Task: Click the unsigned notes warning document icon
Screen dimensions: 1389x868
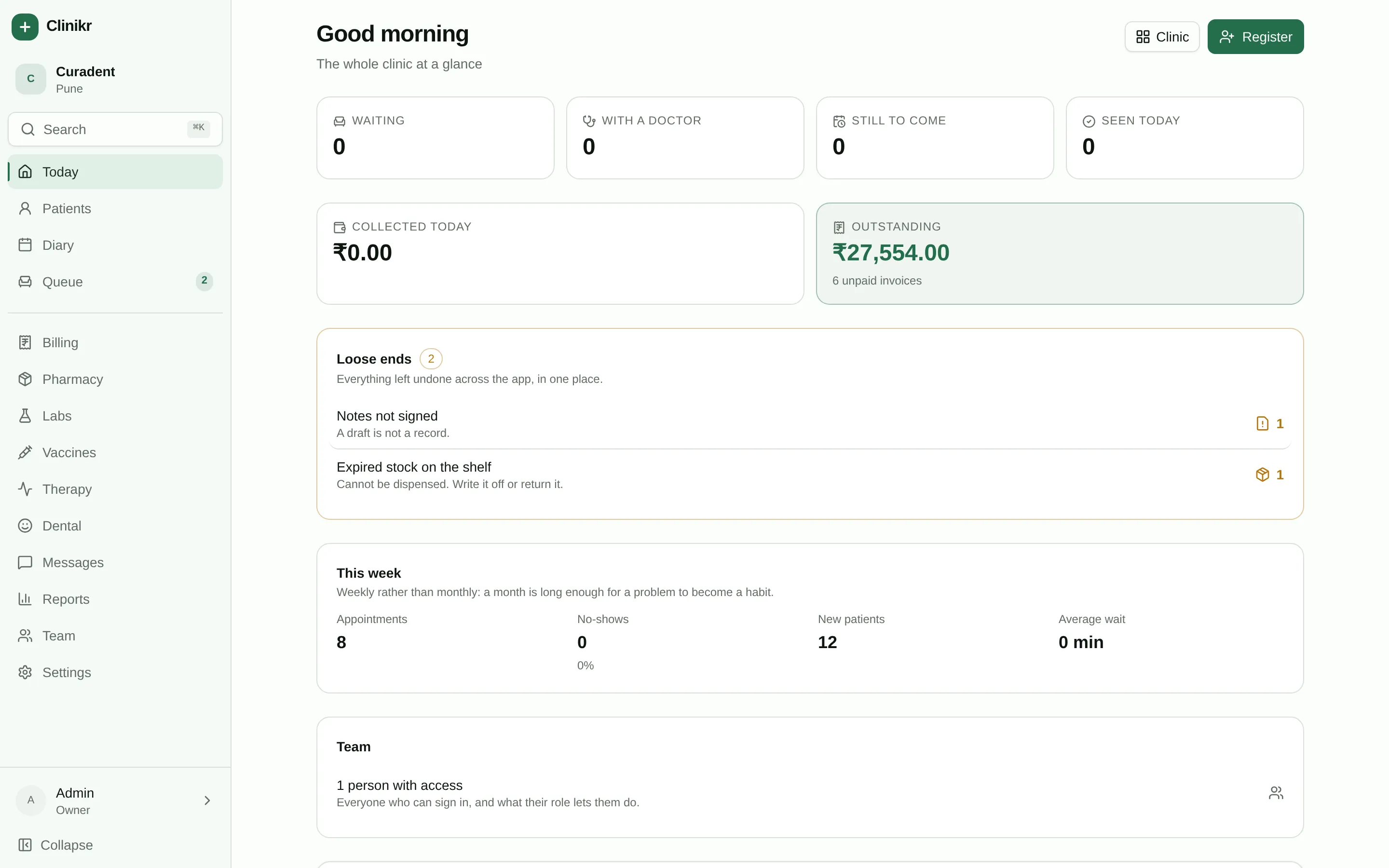Action: click(x=1262, y=424)
